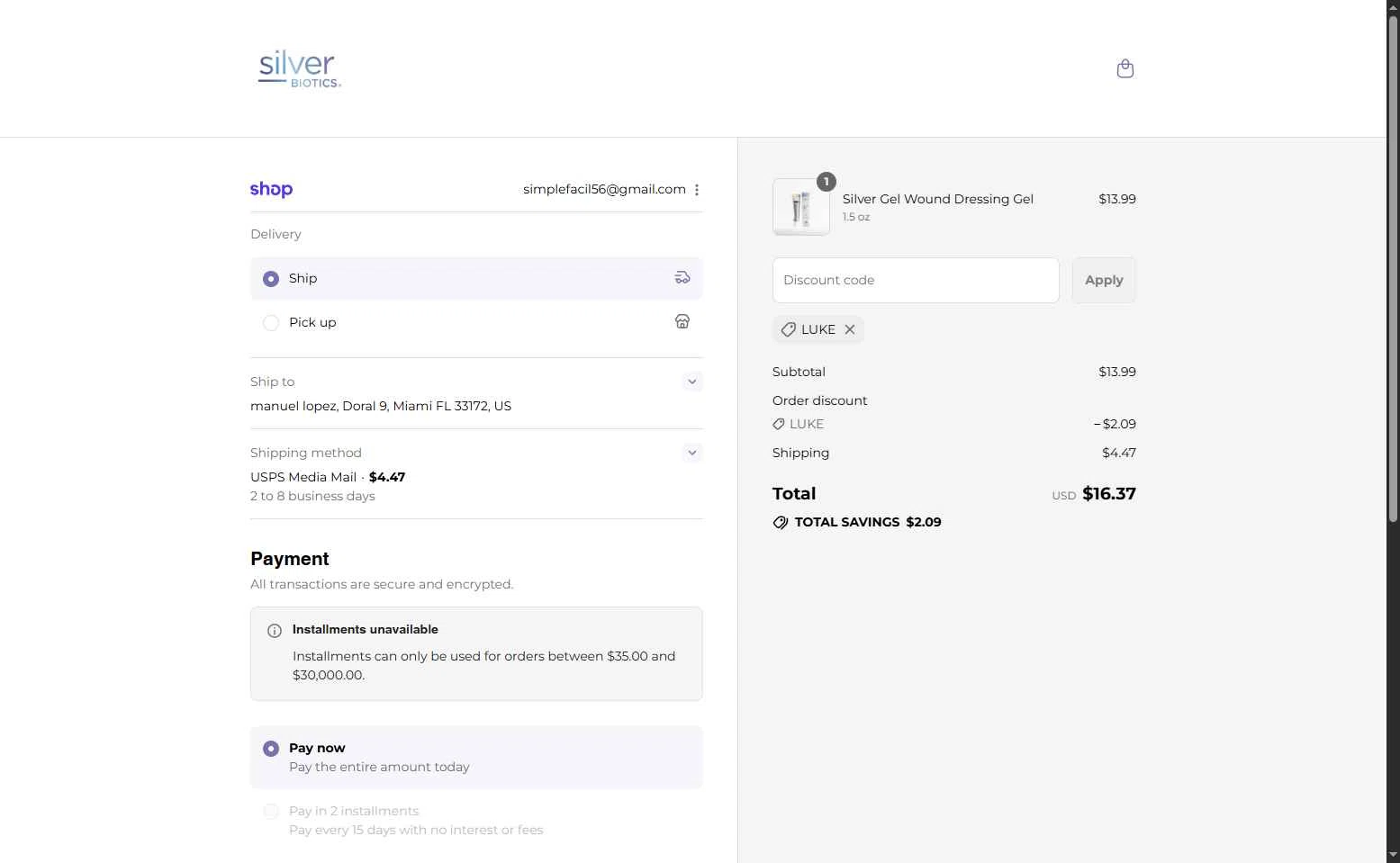The image size is (1400, 863).
Task: Click the Silver Biotics logo
Action: click(x=300, y=68)
